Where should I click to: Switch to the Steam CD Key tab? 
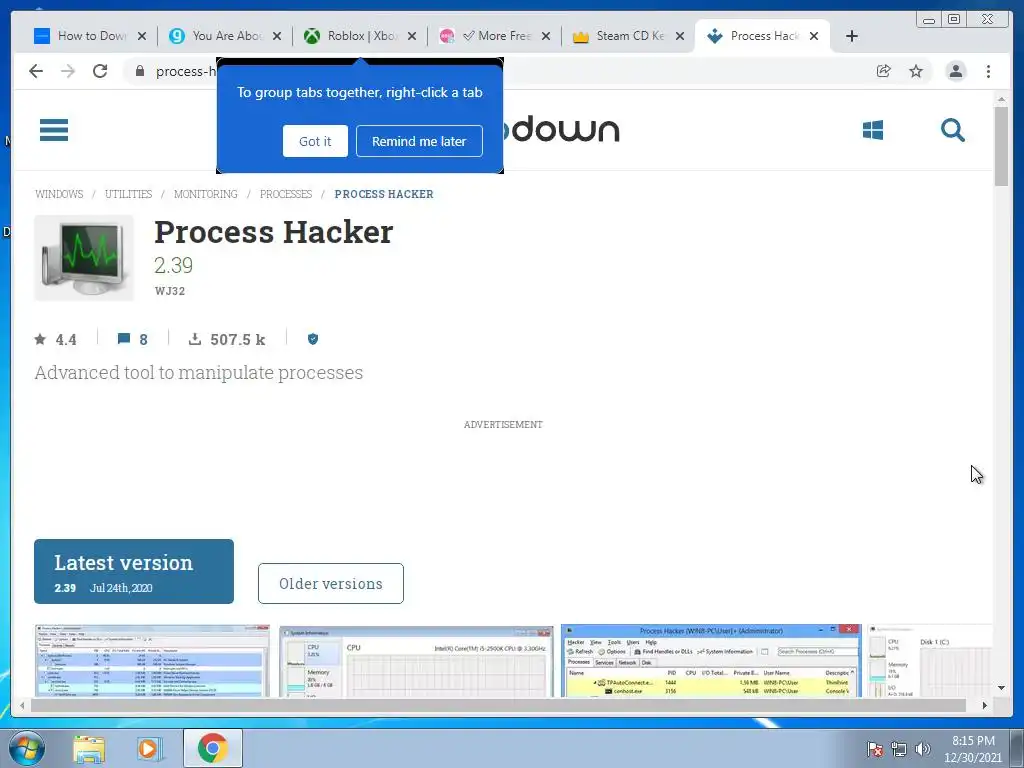(x=629, y=36)
